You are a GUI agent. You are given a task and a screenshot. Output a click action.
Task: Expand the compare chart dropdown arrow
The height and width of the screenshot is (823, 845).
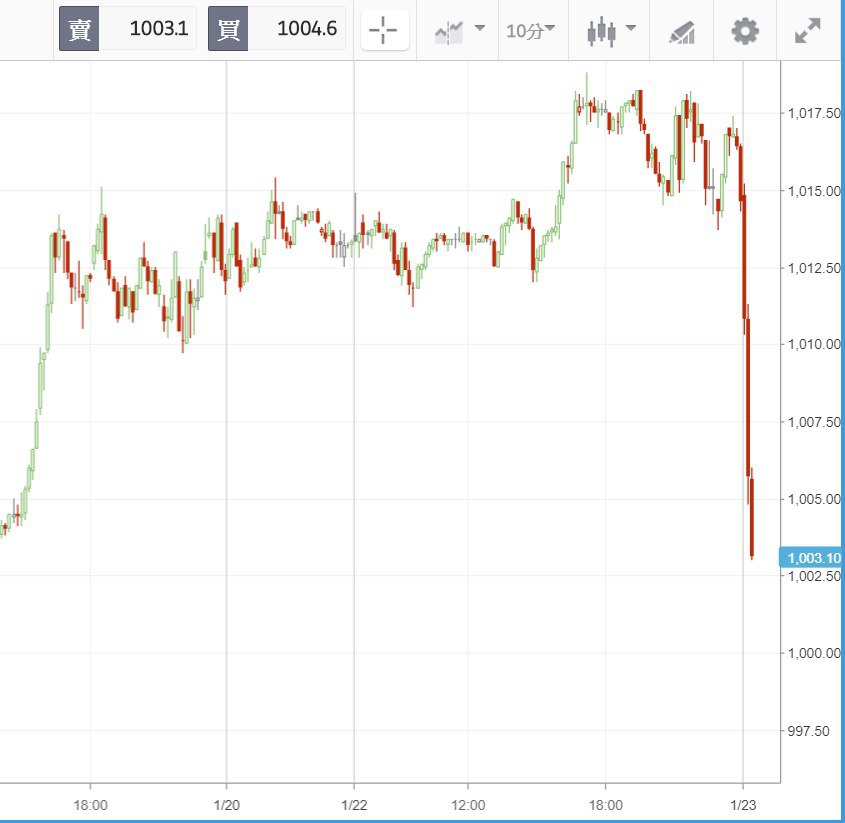pos(479,29)
